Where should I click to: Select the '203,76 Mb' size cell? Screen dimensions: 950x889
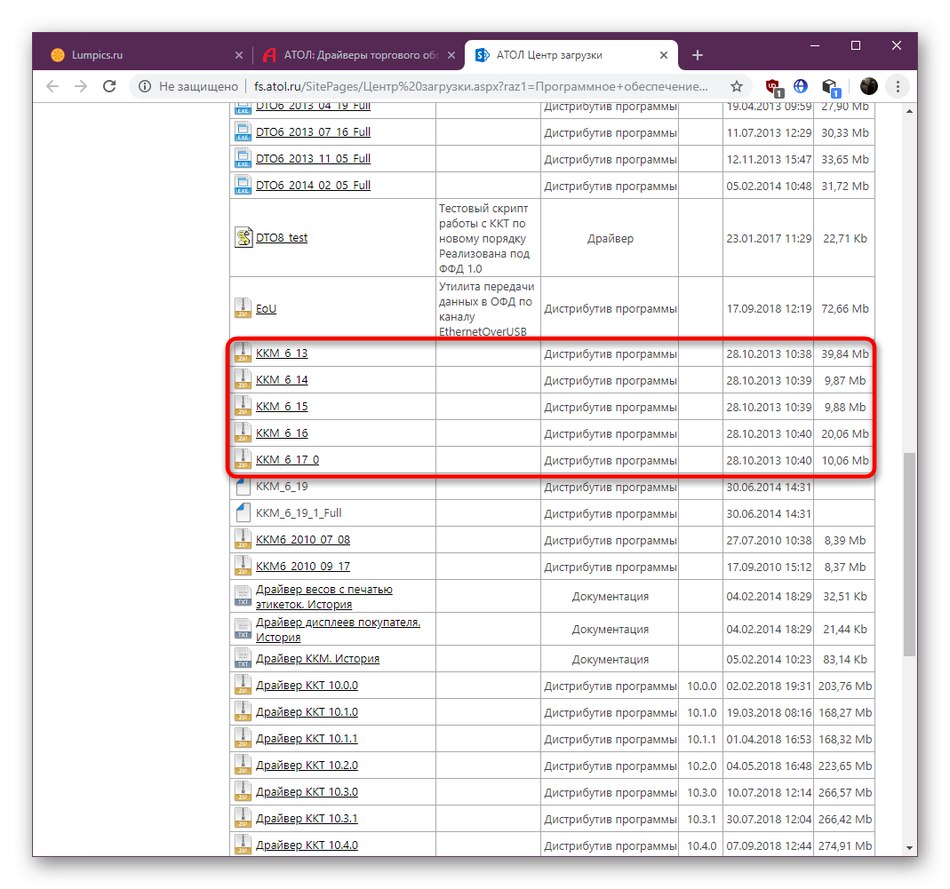[x=845, y=685]
